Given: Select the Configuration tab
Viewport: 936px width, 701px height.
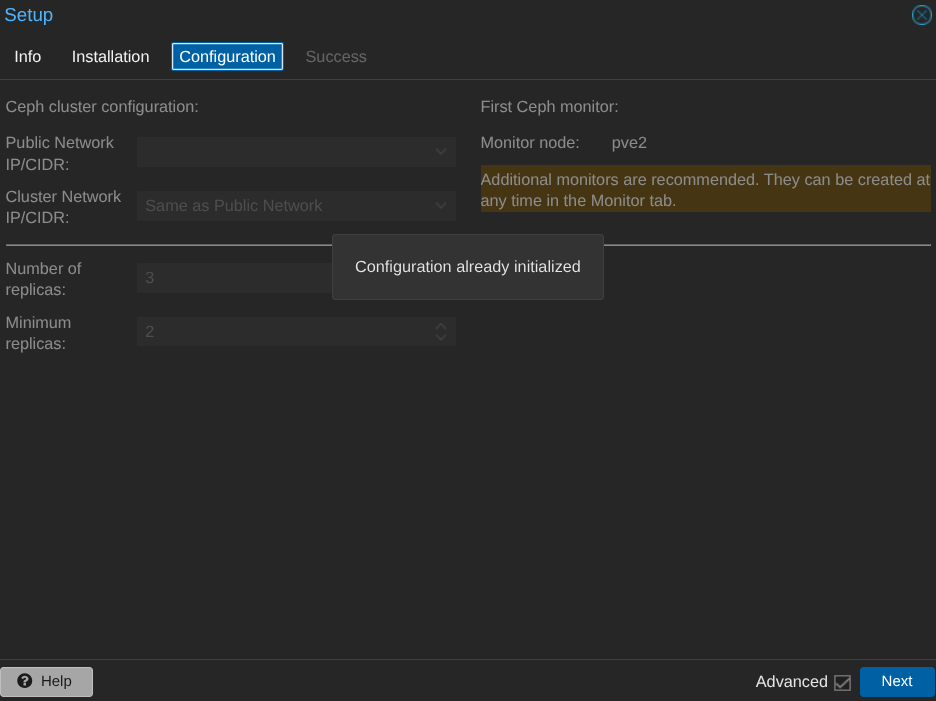Looking at the screenshot, I should pyautogui.click(x=227, y=57).
